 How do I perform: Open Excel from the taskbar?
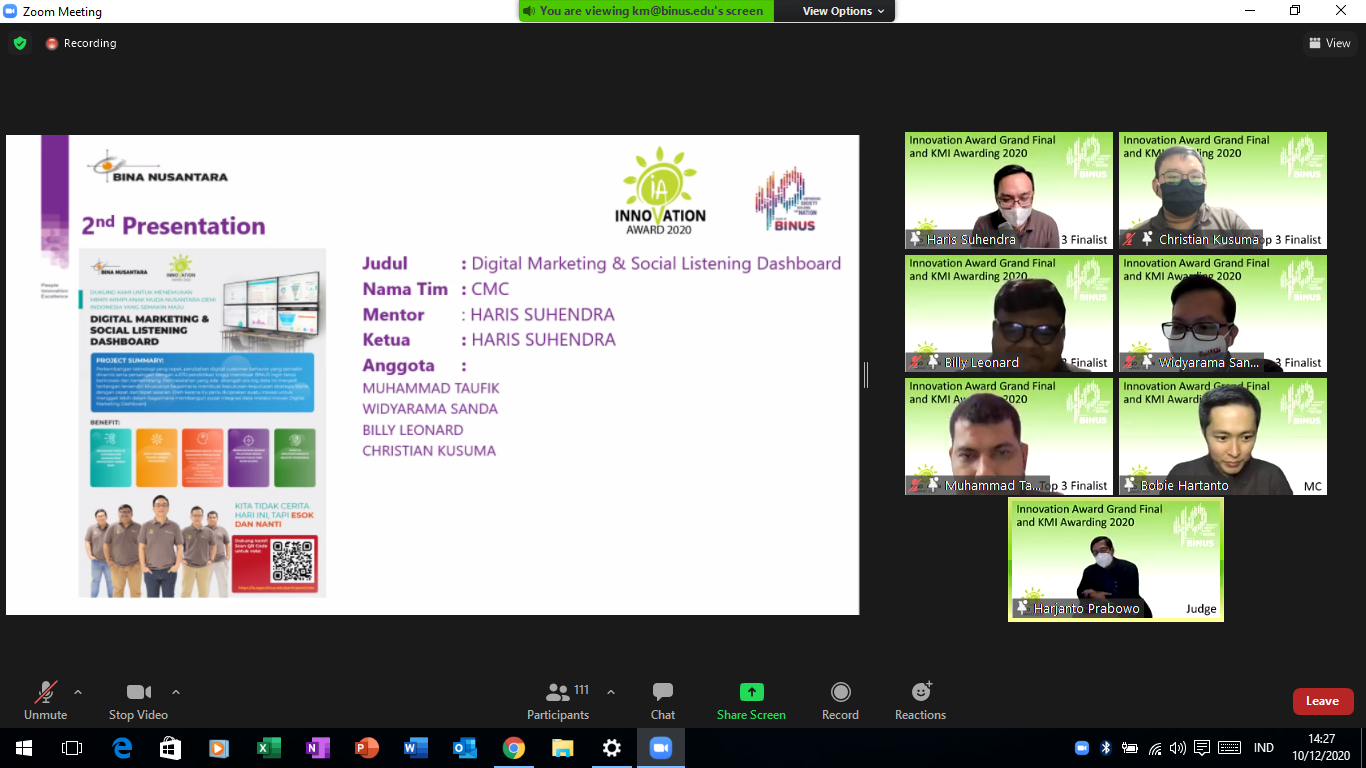[269, 748]
